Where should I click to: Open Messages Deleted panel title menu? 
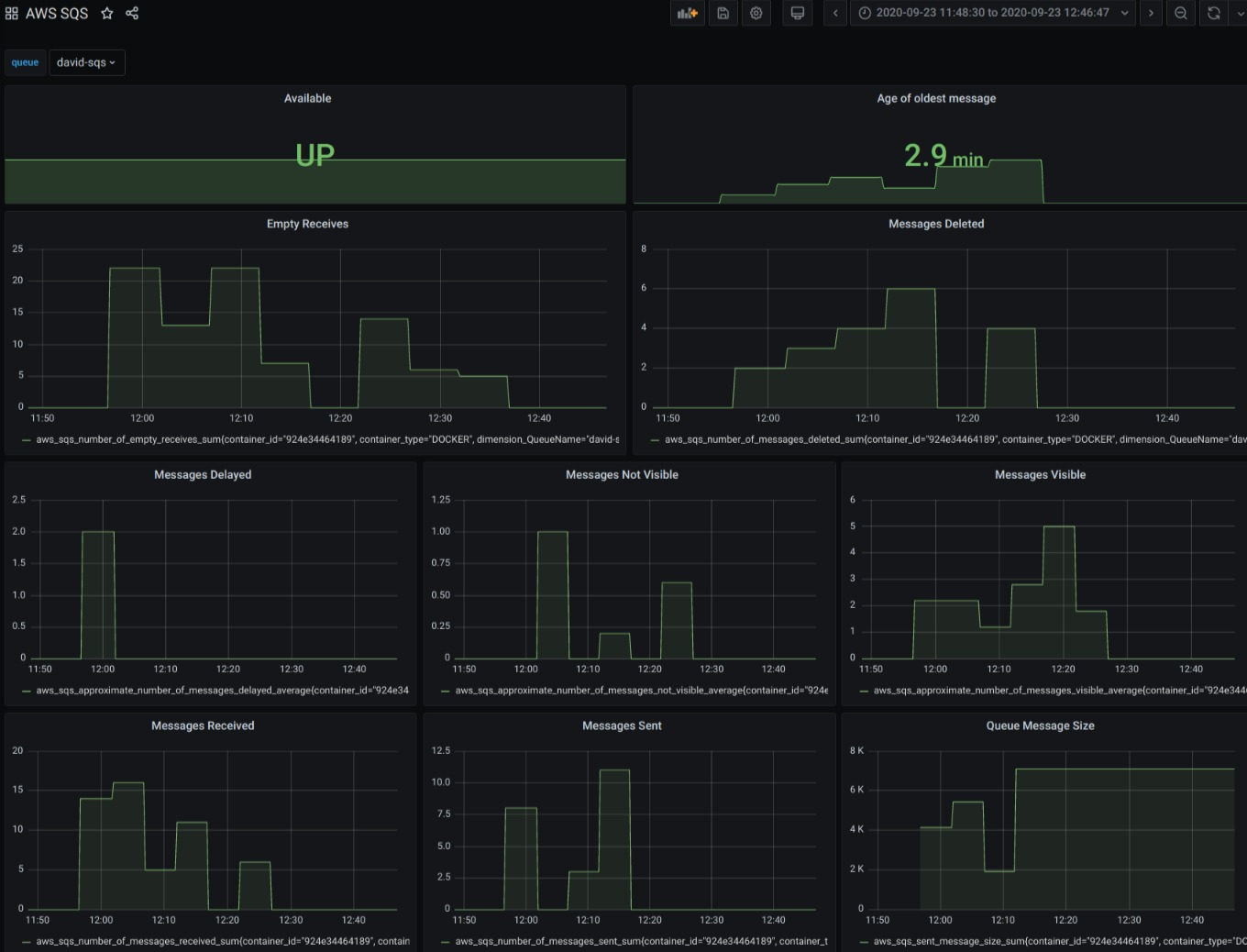click(x=936, y=224)
